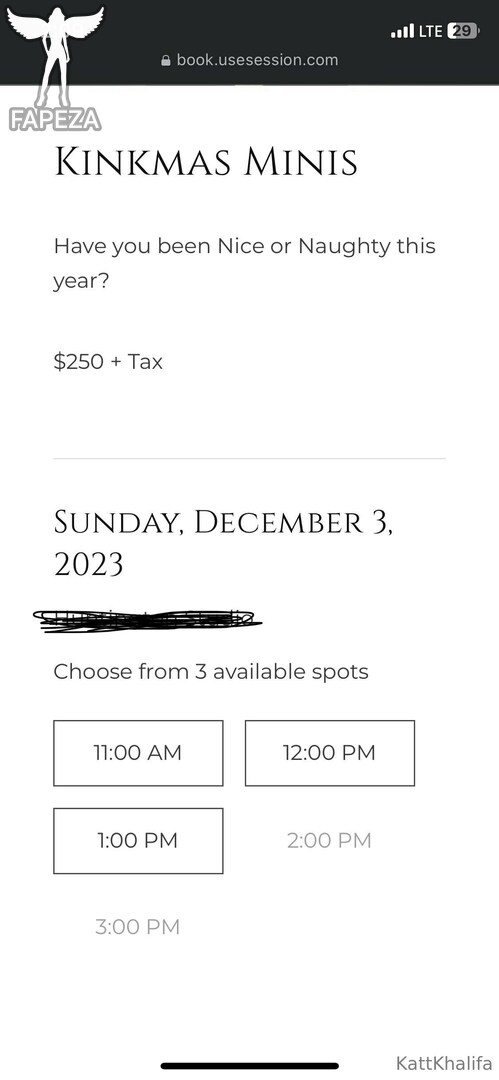Screen dimensions: 499x1080
Task: Tap the LTE network indicator
Action: (431, 31)
